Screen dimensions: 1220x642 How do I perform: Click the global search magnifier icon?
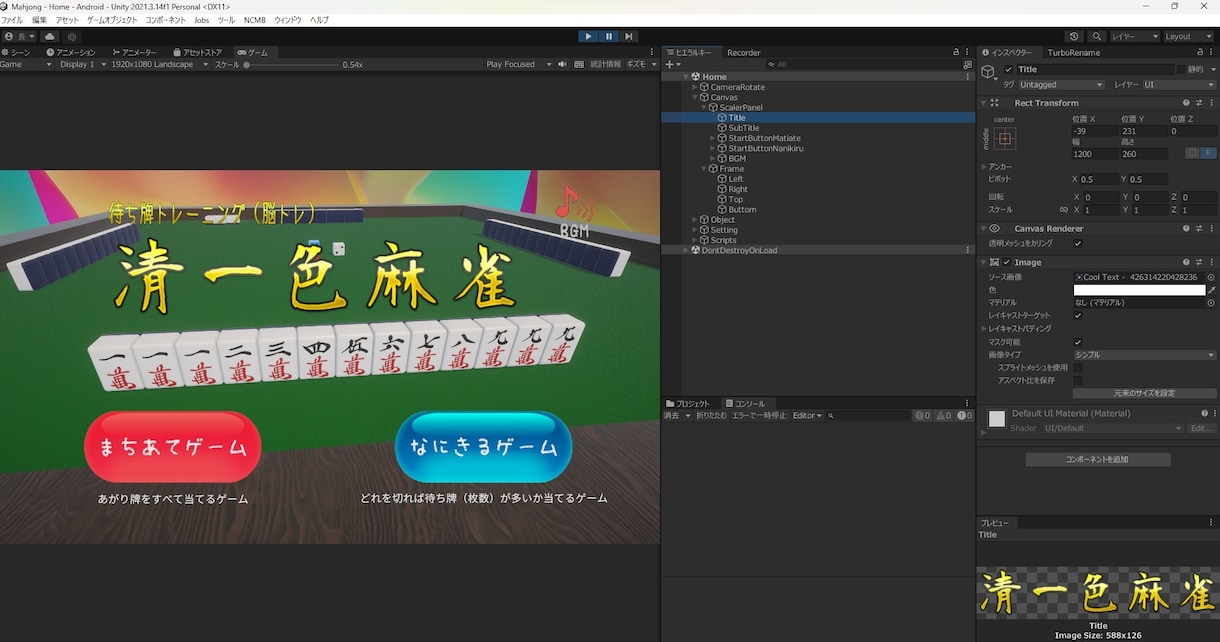(1097, 36)
